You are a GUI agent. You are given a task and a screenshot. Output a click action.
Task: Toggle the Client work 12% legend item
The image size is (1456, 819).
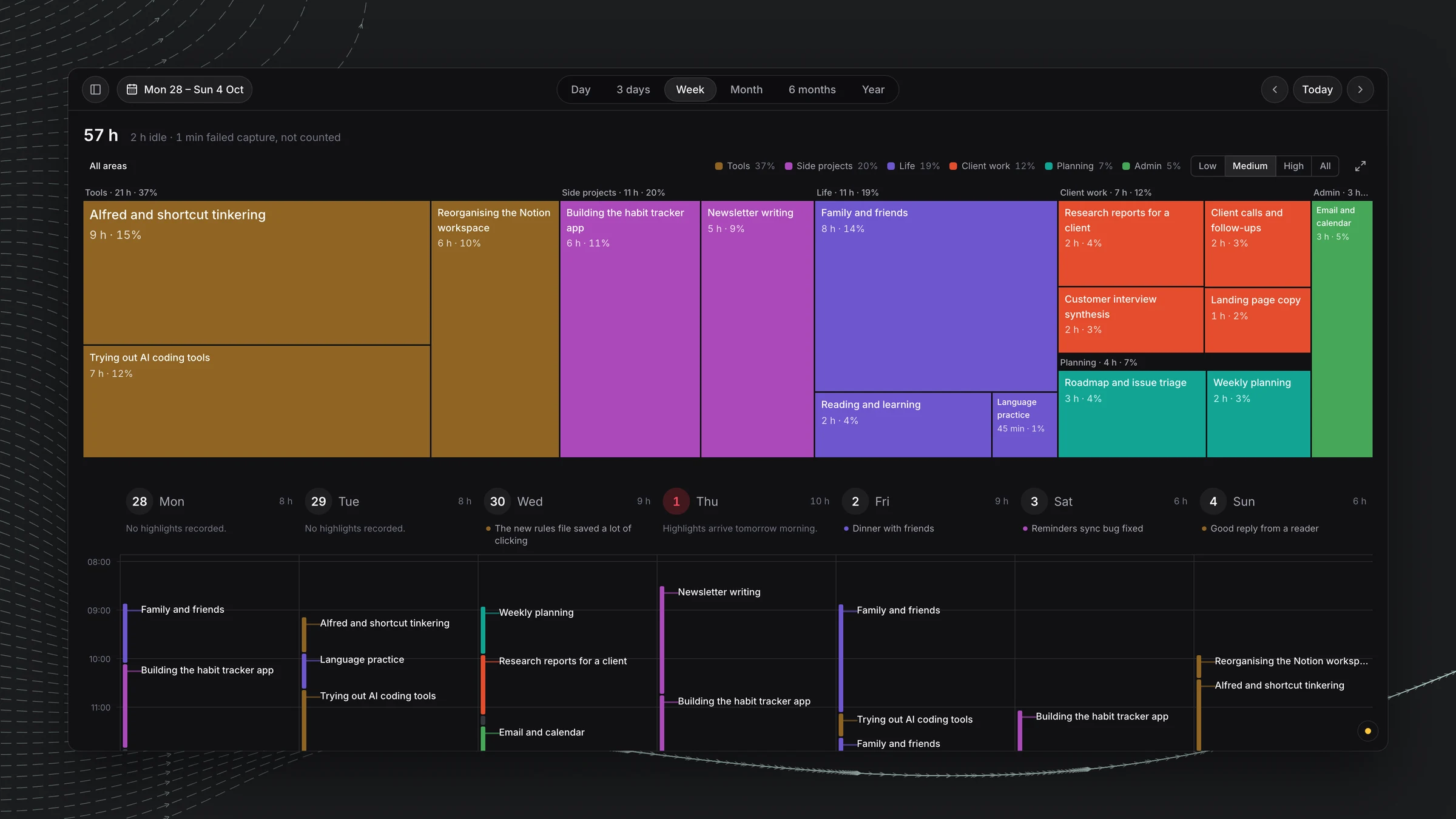pyautogui.click(x=992, y=166)
